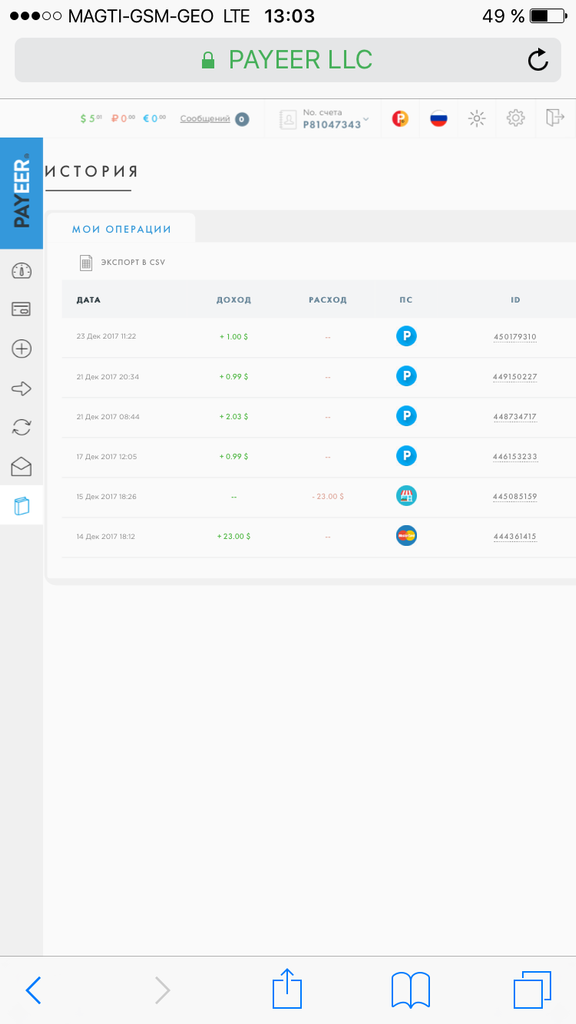Open transaction ID 450179310
The height and width of the screenshot is (1024, 576).
(x=515, y=337)
